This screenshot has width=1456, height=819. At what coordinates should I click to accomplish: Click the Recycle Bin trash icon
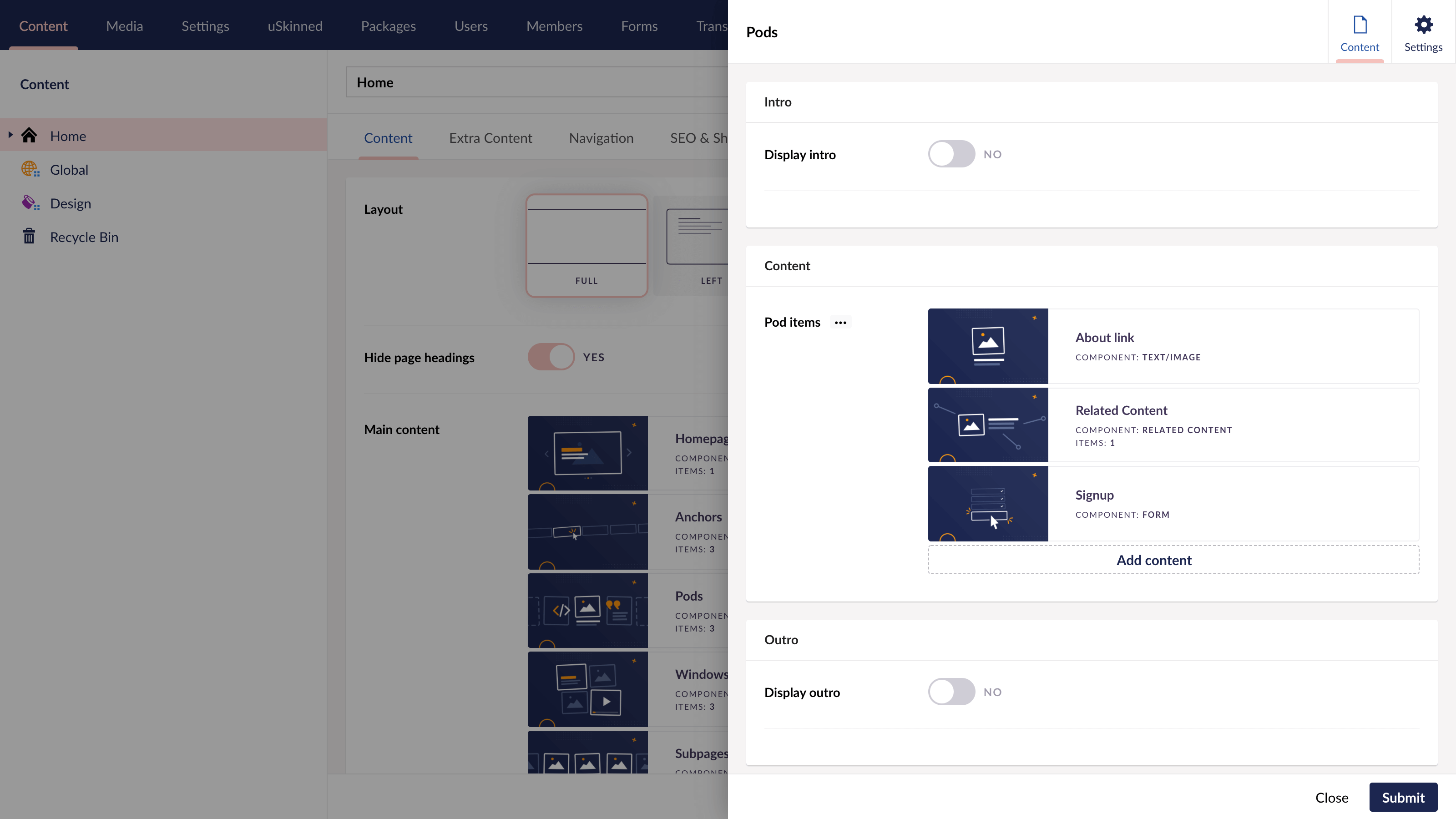pyautogui.click(x=29, y=236)
